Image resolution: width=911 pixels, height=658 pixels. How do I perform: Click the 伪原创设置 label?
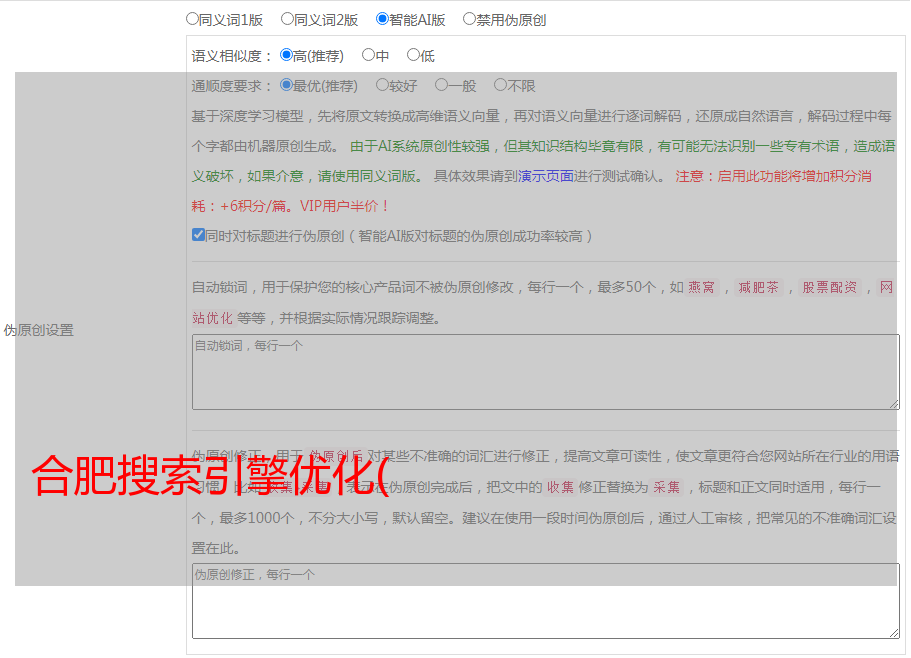[39, 330]
